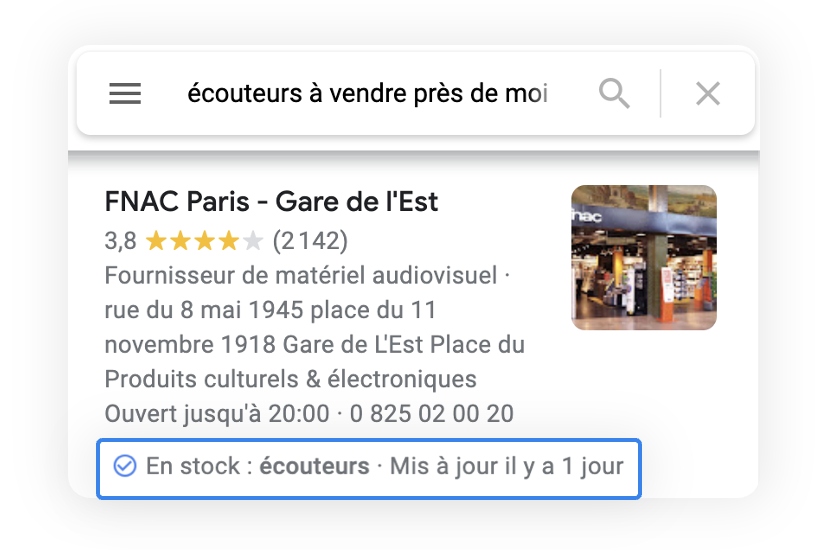This screenshot has height=554, width=822.
Task: Click the blue 'En stock' checkmark icon
Action: coord(125,466)
